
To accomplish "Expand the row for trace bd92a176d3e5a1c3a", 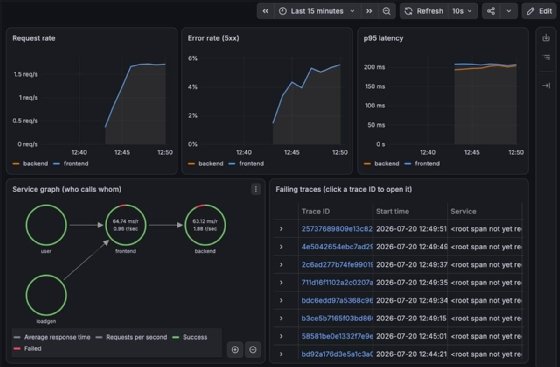I will click(x=281, y=354).
